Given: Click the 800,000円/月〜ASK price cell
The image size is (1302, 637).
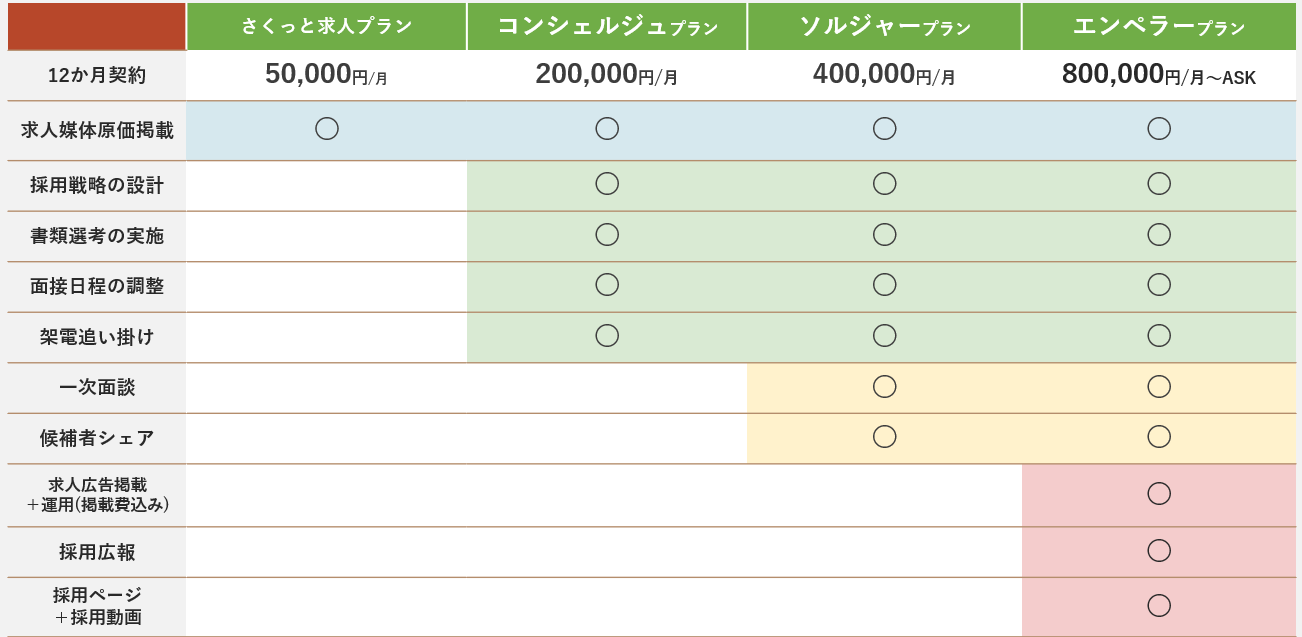Looking at the screenshot, I should click(1159, 75).
